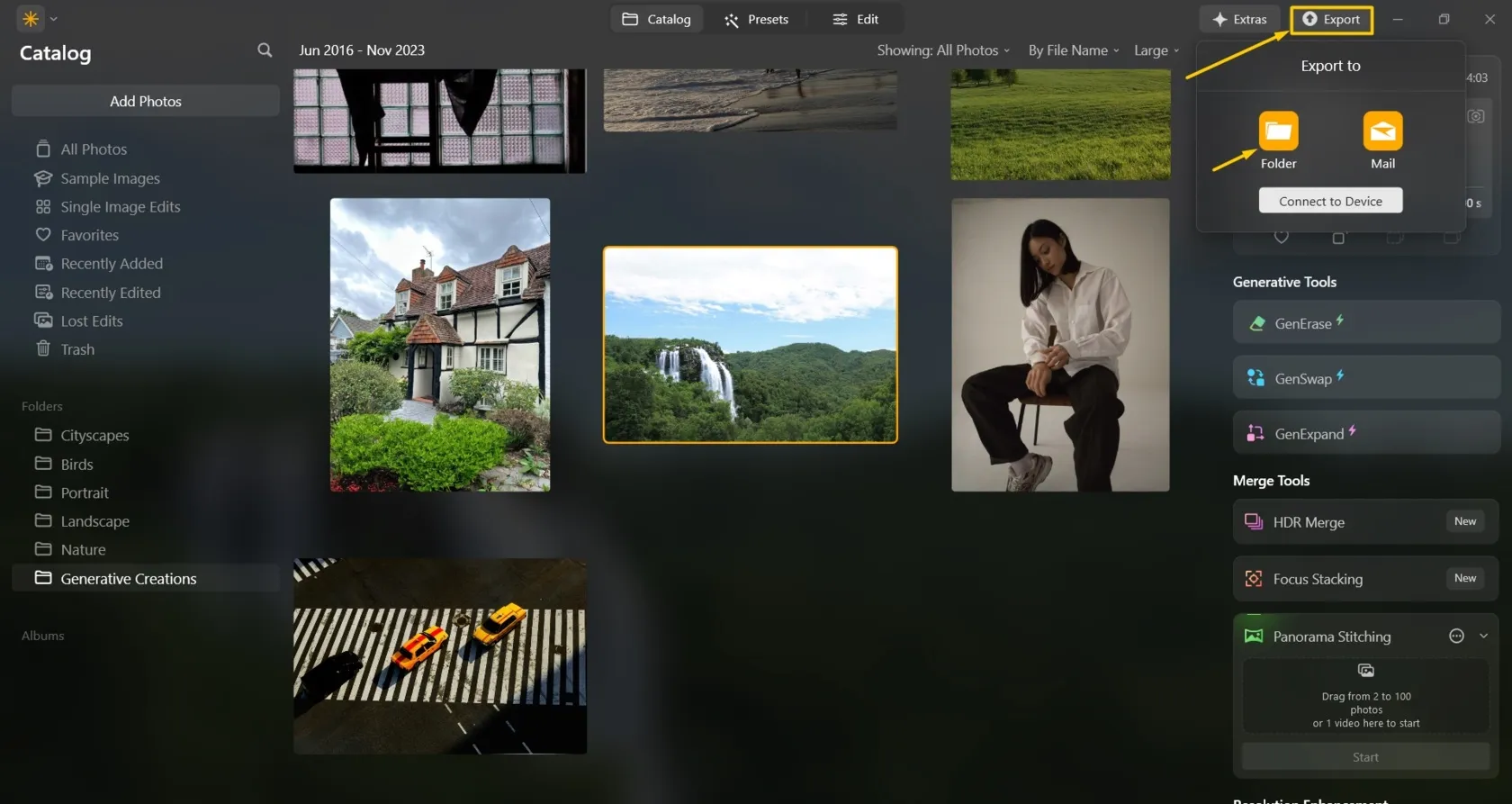The width and height of the screenshot is (1512, 804).
Task: Click the Add Photos button
Action: coord(146,102)
